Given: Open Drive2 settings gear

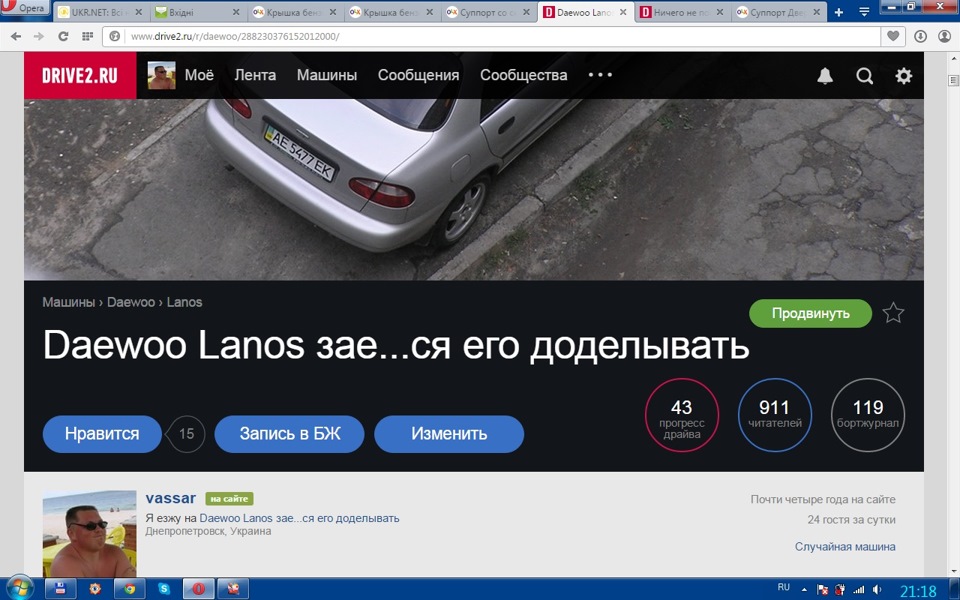Looking at the screenshot, I should tap(904, 75).
